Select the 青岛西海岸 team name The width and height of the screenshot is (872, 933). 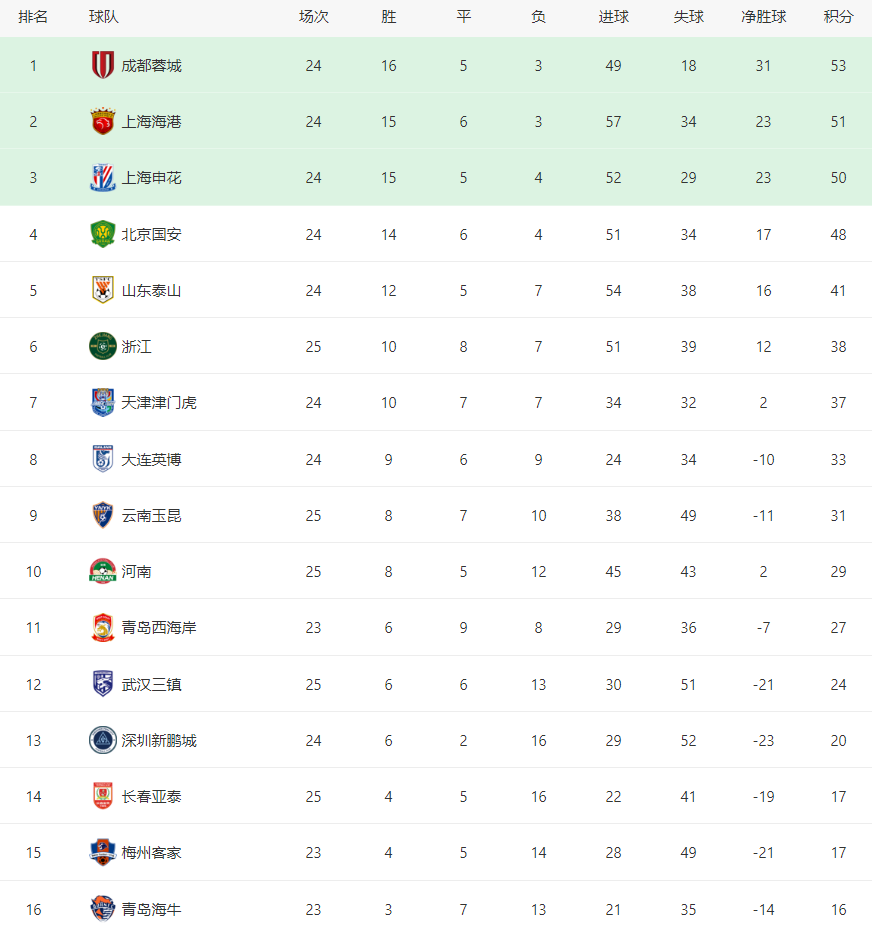(x=159, y=628)
